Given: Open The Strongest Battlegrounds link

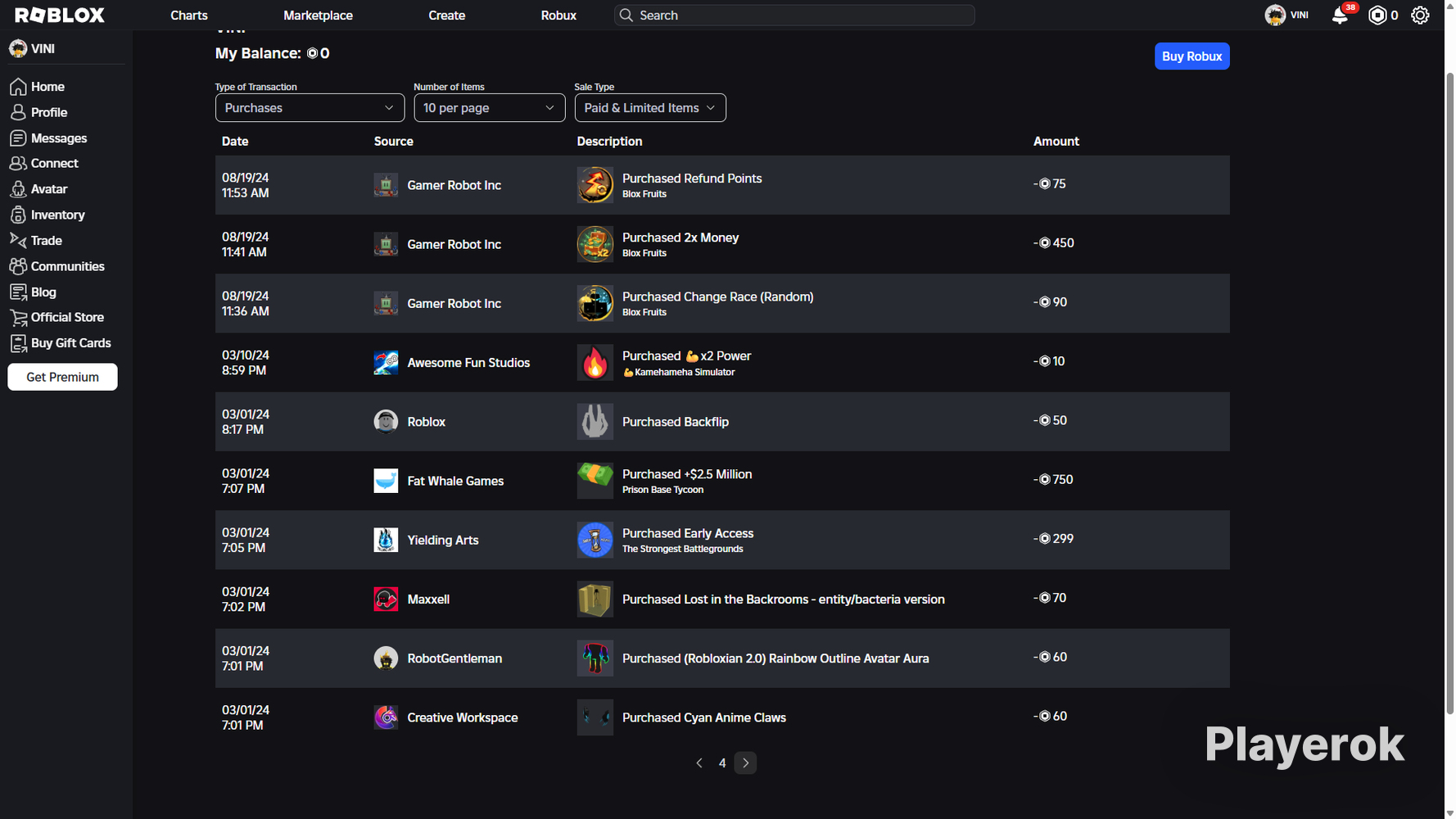Looking at the screenshot, I should tap(683, 549).
